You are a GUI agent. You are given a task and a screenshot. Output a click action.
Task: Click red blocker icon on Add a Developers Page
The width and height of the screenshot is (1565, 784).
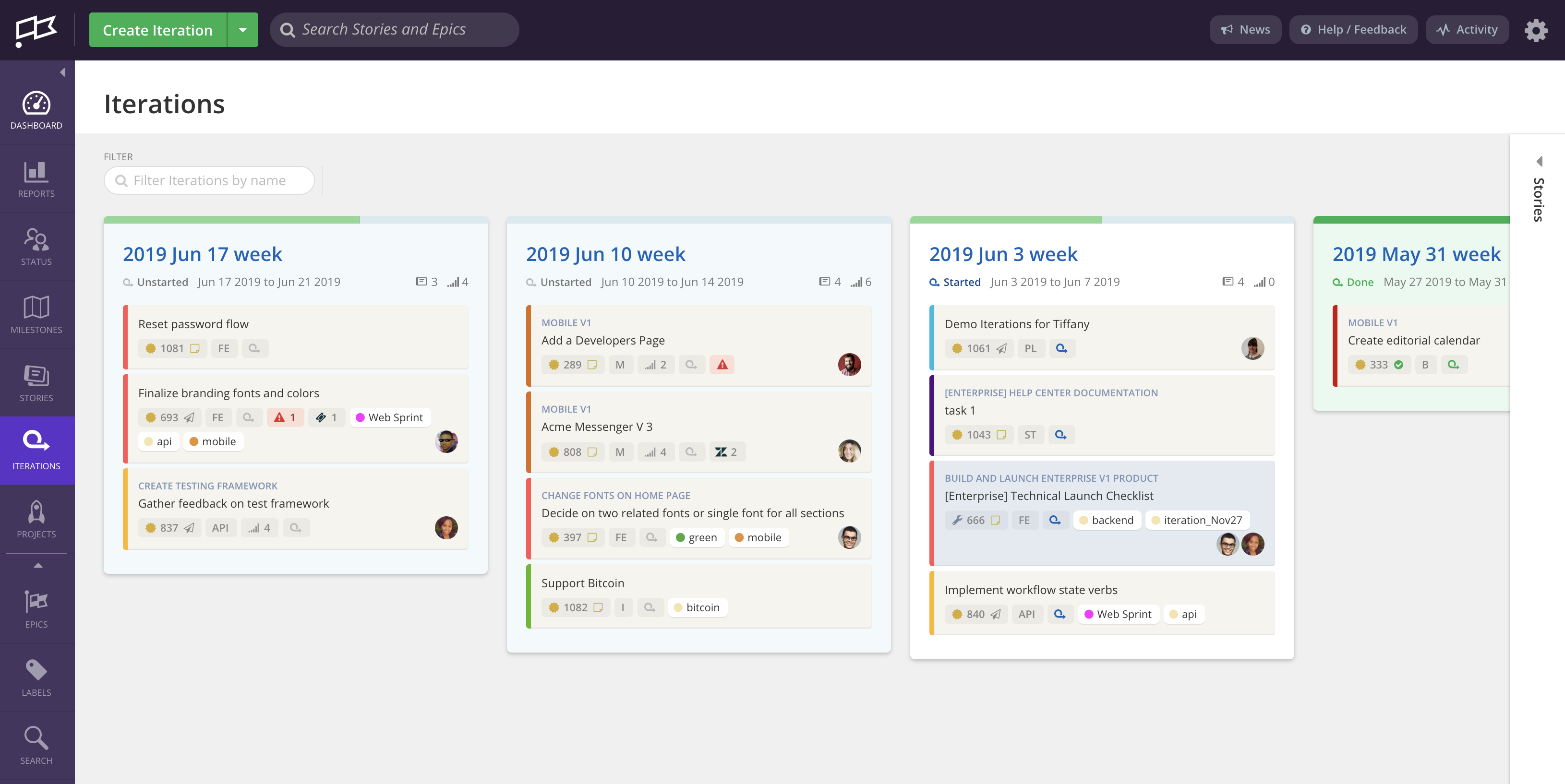[722, 365]
